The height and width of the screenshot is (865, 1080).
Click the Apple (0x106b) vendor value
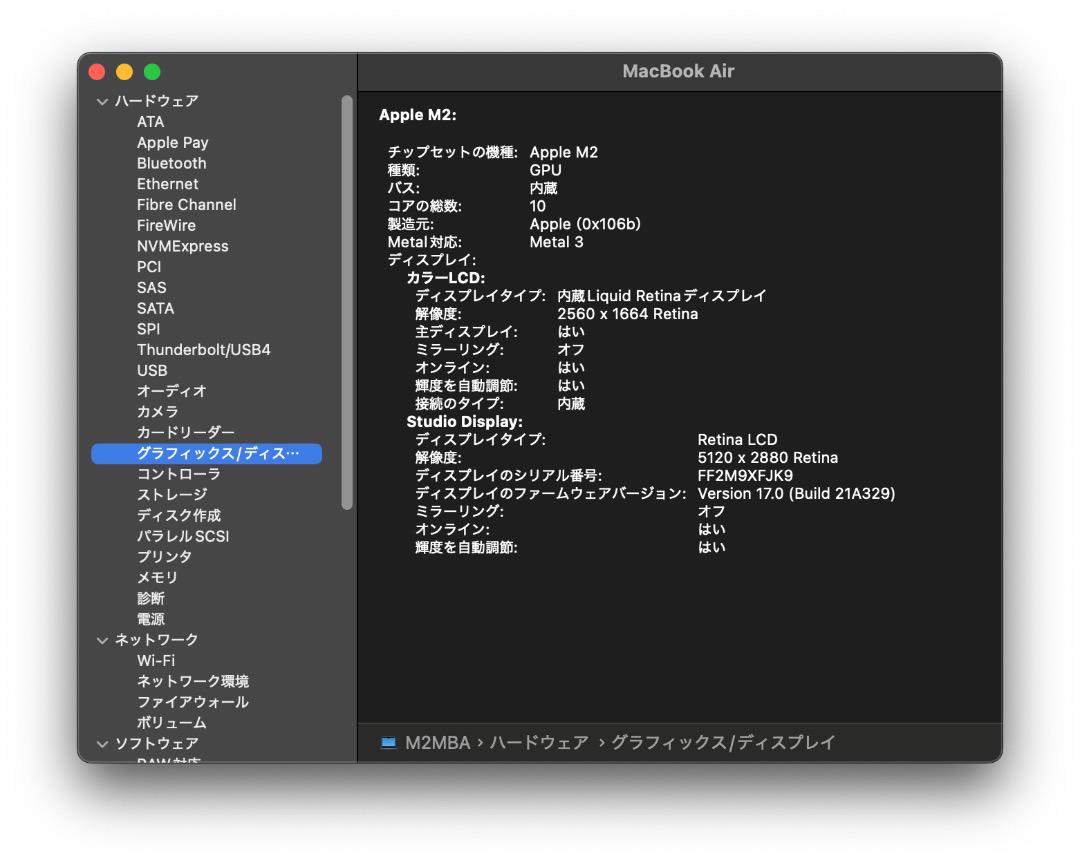(585, 225)
